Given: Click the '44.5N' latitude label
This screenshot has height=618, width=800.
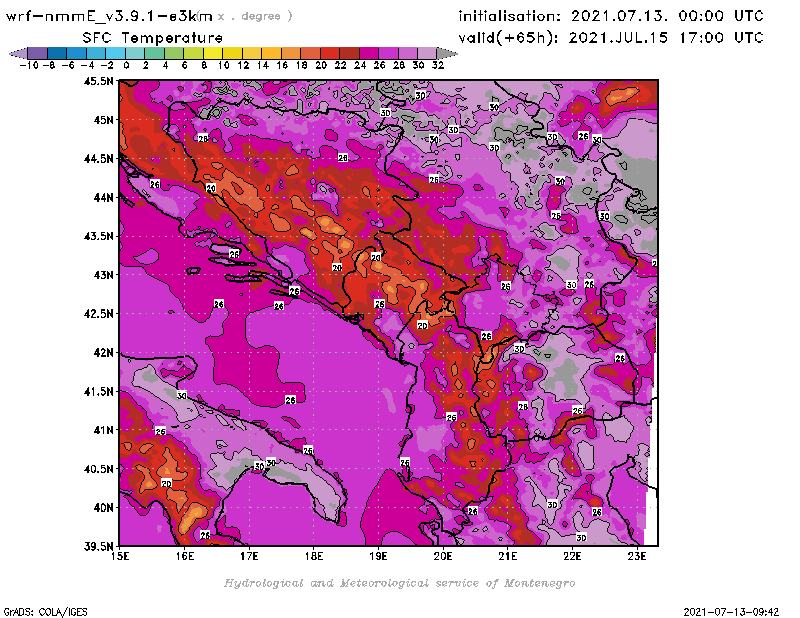Looking at the screenshot, I should pos(98,159).
